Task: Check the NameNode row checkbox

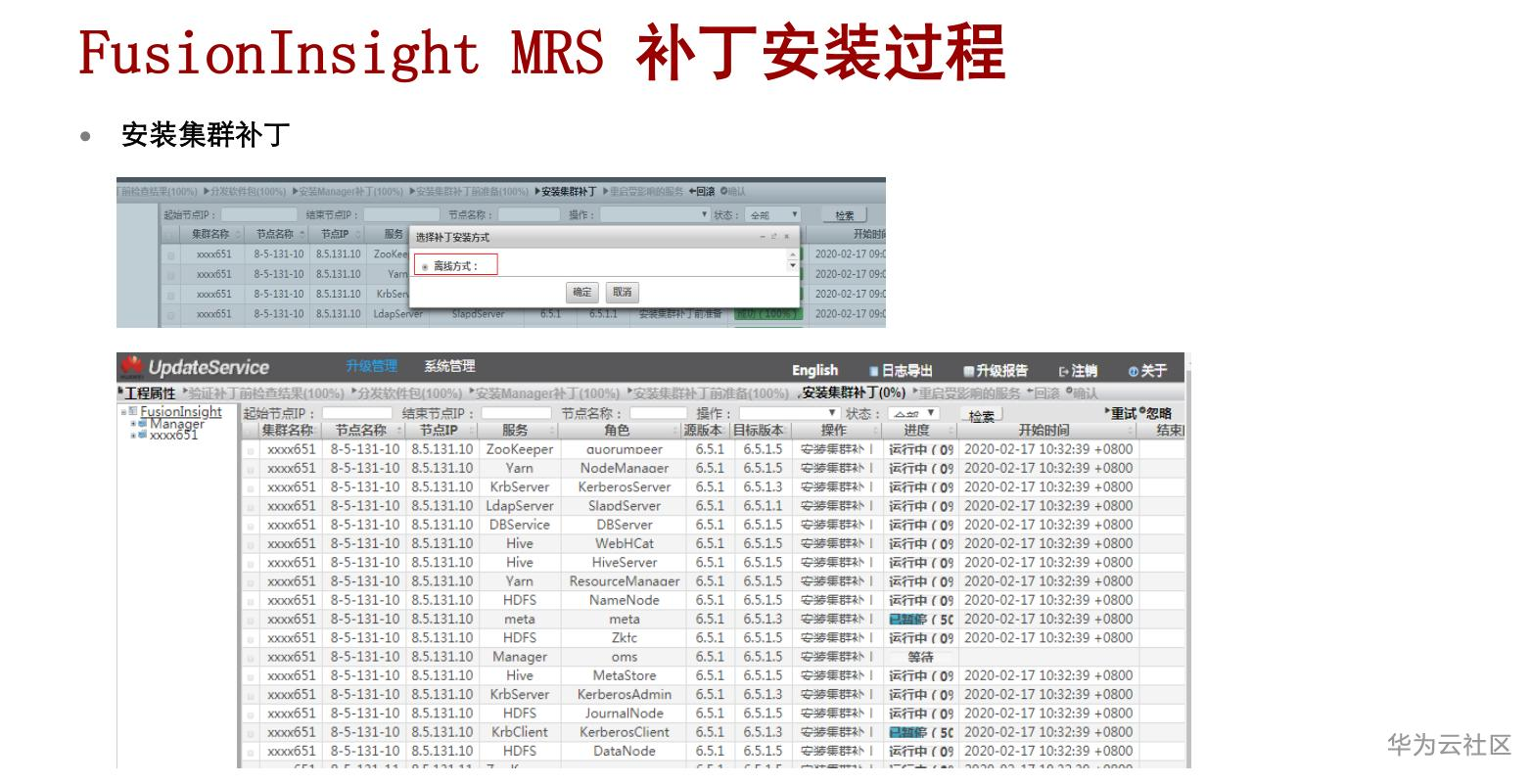Action: pyautogui.click(x=251, y=601)
